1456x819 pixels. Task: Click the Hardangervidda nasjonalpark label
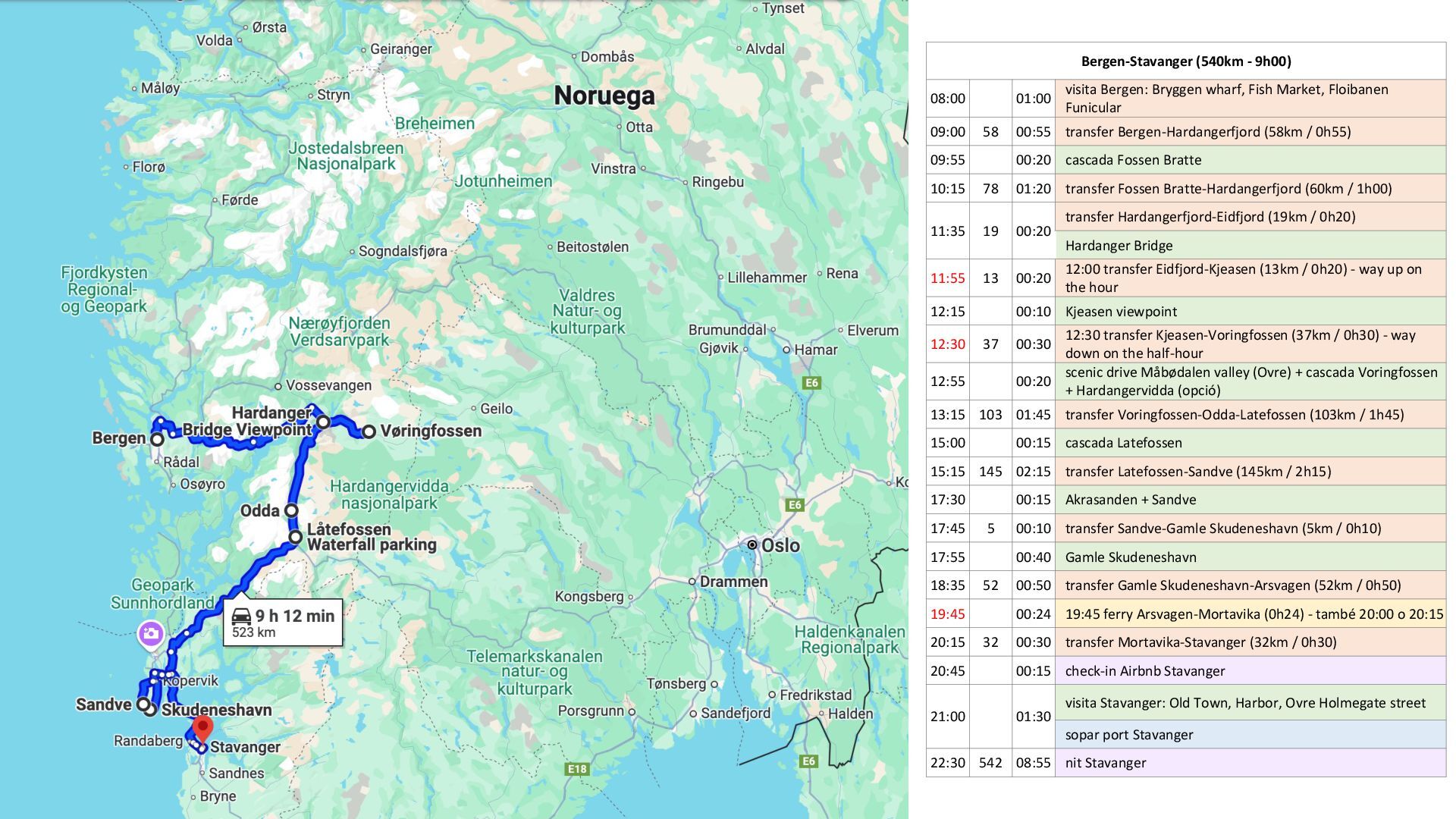389,494
